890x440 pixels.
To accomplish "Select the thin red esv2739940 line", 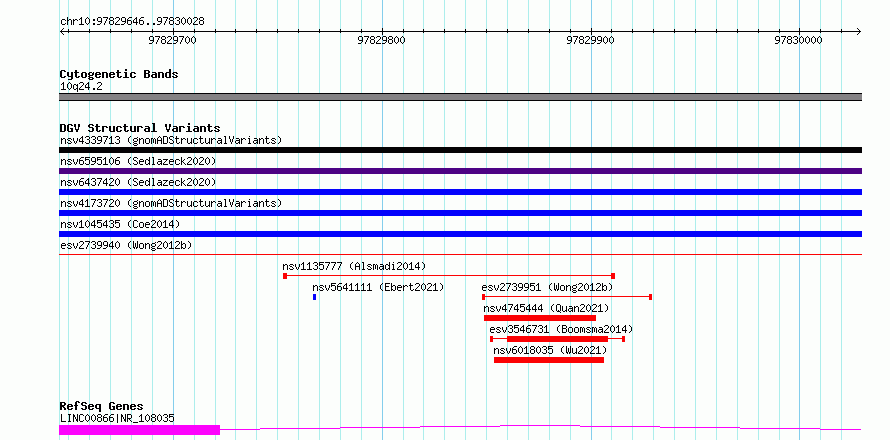I will [x=460, y=254].
